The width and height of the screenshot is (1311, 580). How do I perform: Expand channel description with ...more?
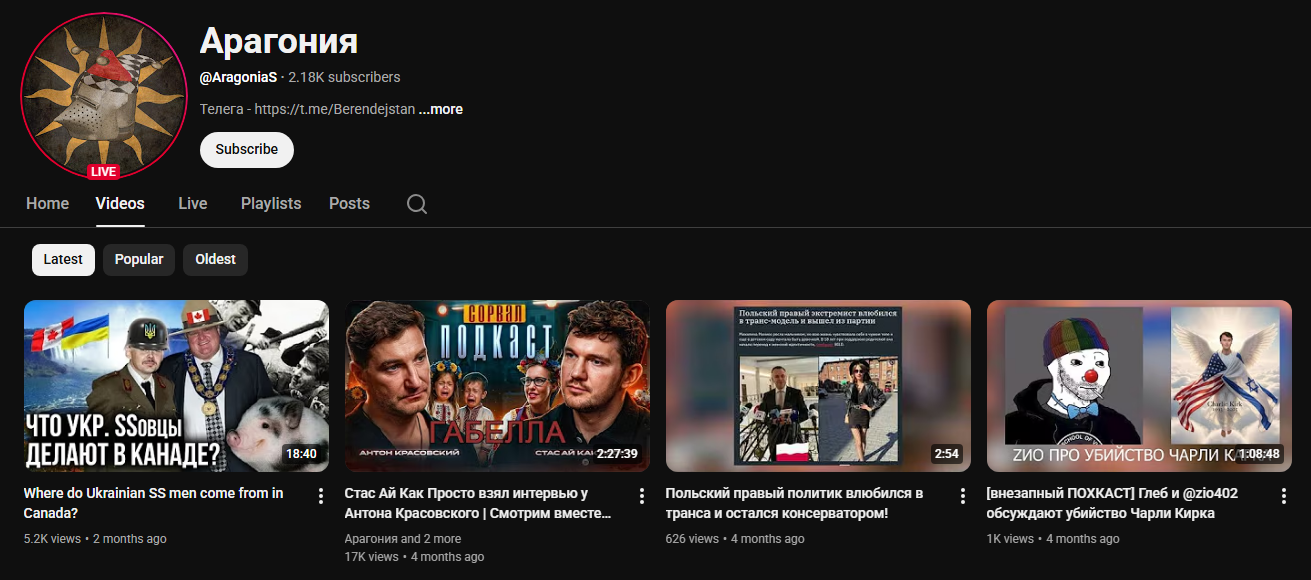(441, 109)
